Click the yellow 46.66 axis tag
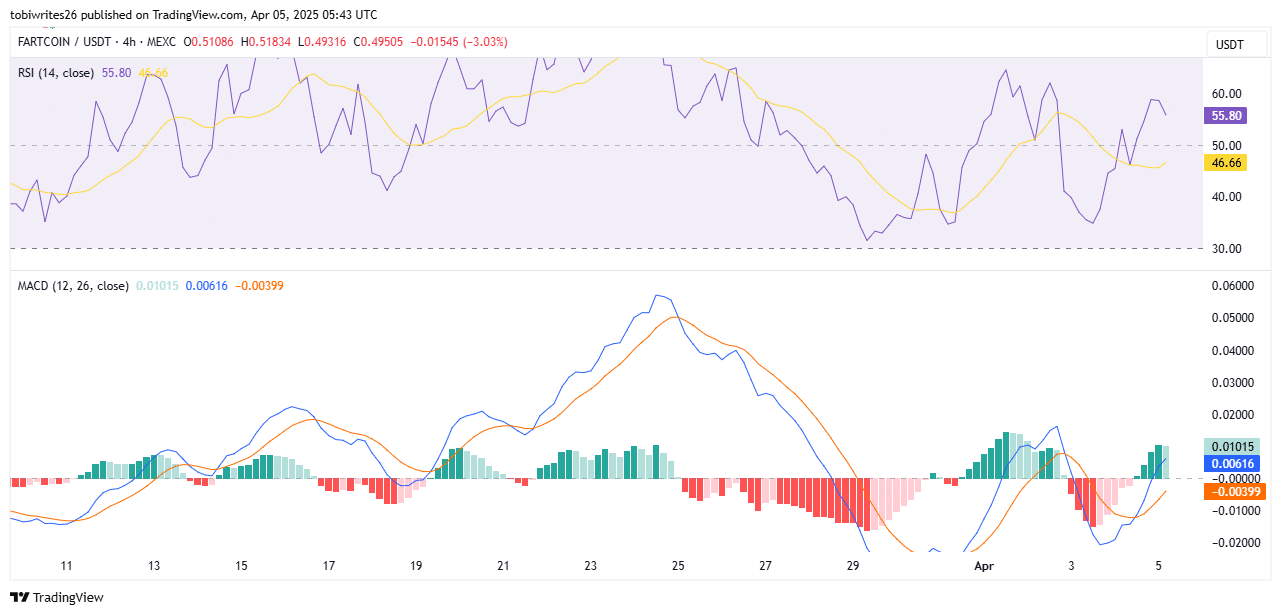 [x=1226, y=162]
